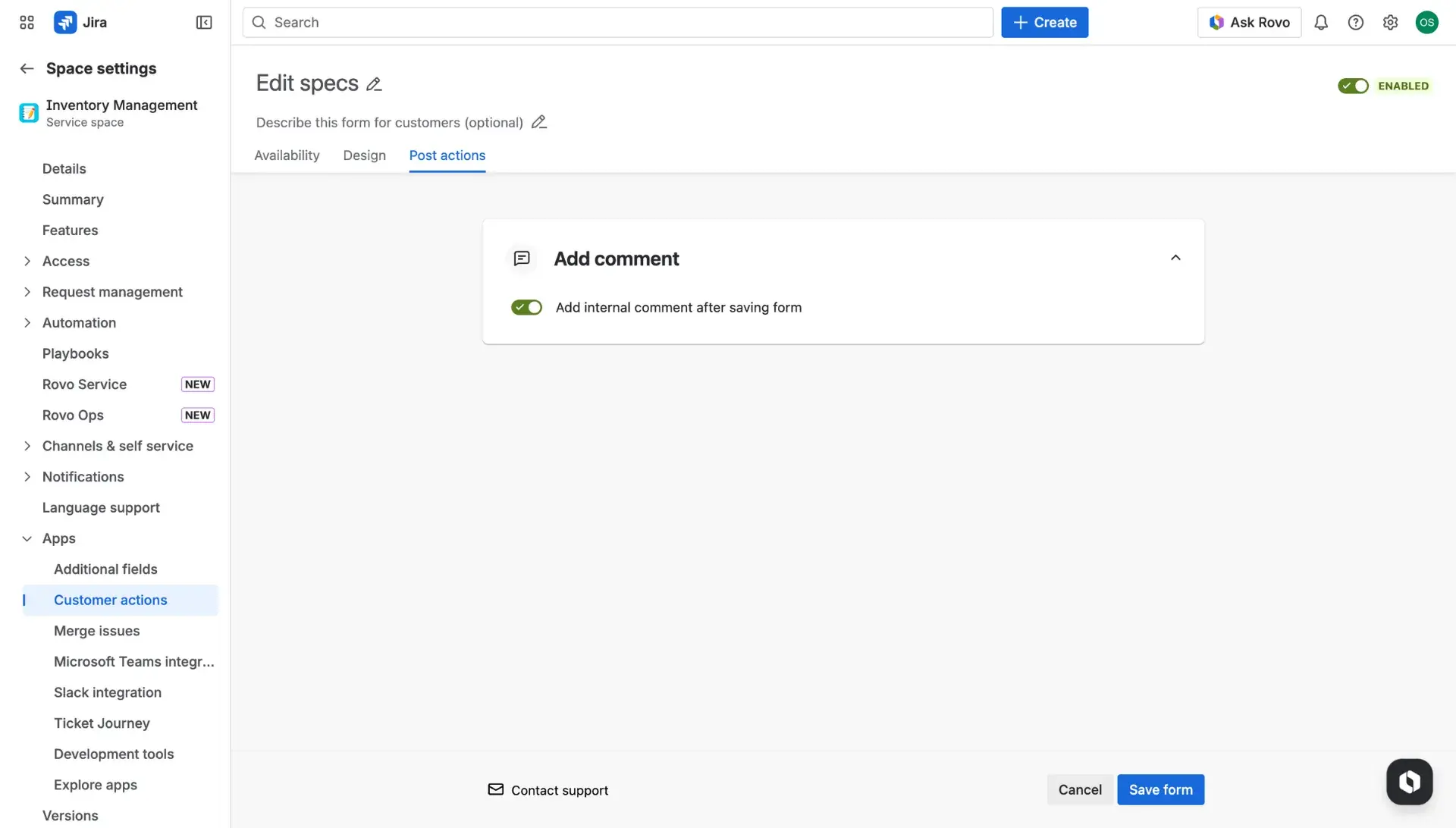Open notifications bell

pyautogui.click(x=1321, y=22)
